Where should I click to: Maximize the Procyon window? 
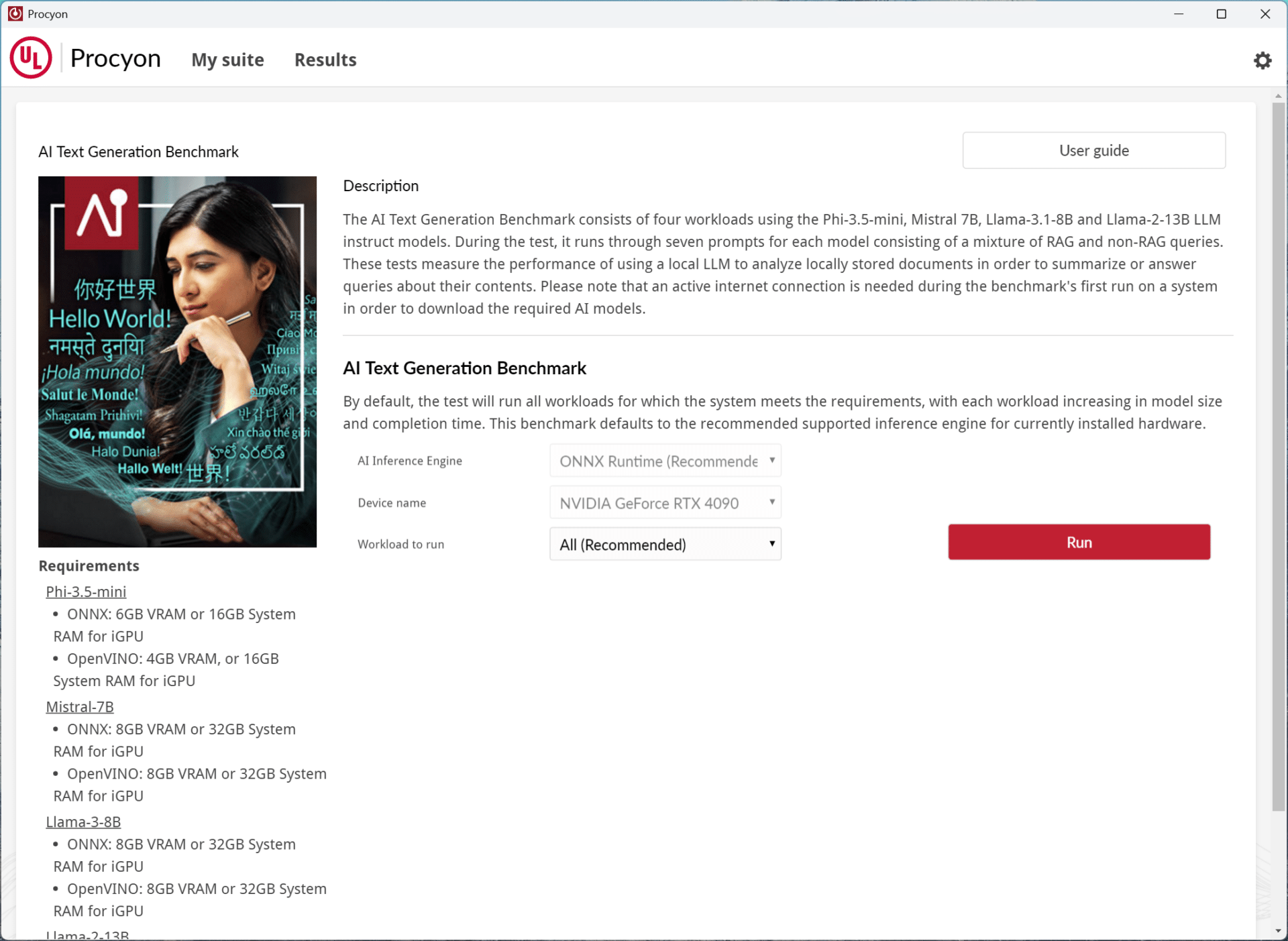click(1221, 13)
